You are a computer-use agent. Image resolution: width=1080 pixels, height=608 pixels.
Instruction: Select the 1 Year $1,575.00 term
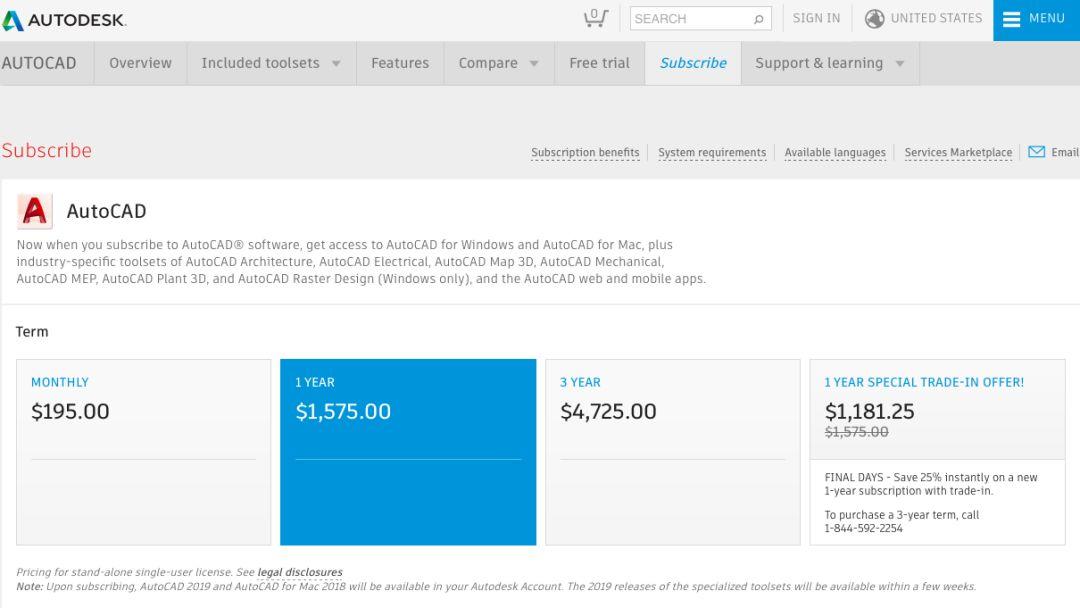408,452
